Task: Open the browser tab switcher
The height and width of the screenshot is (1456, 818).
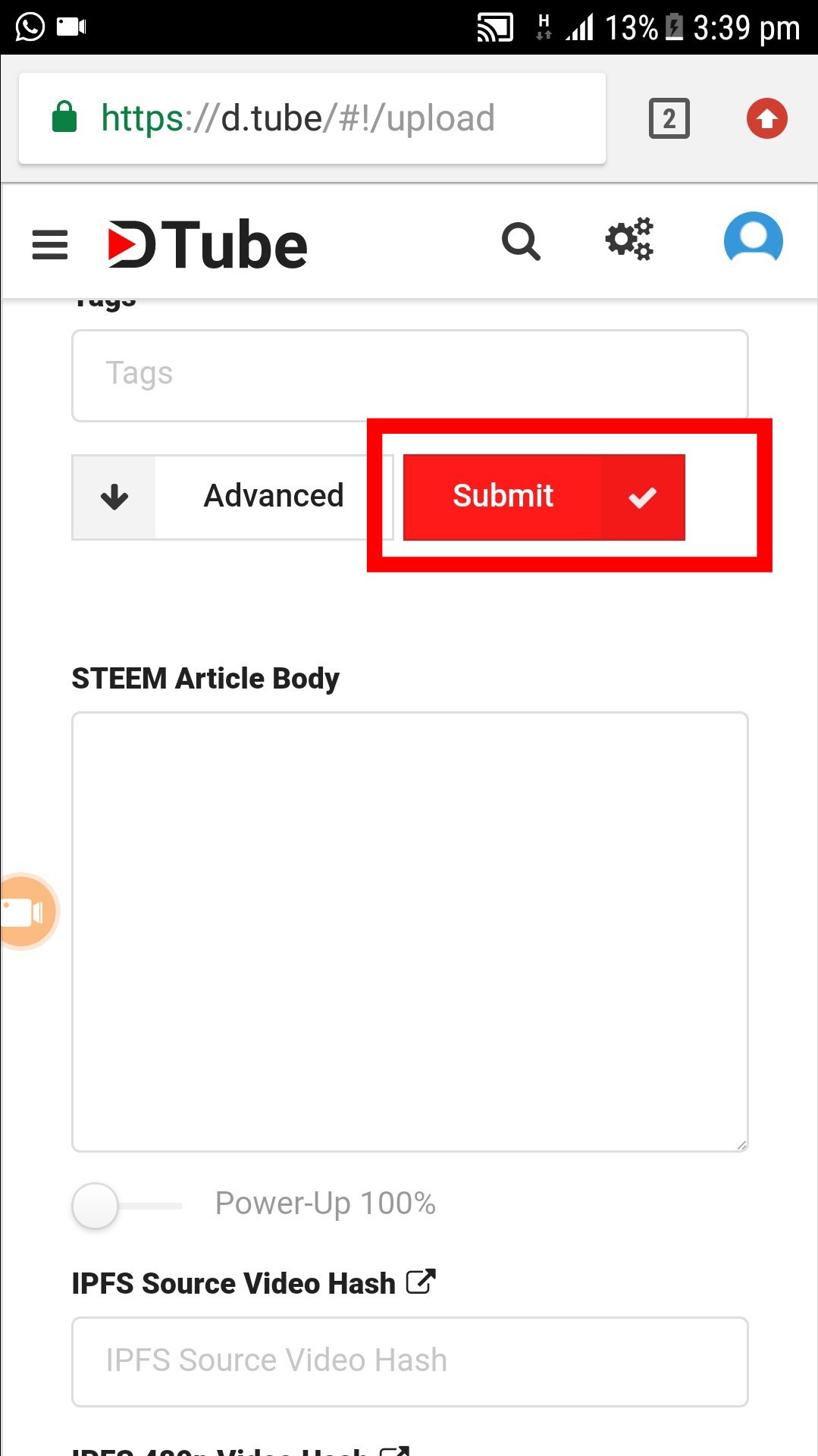Action: (x=669, y=118)
